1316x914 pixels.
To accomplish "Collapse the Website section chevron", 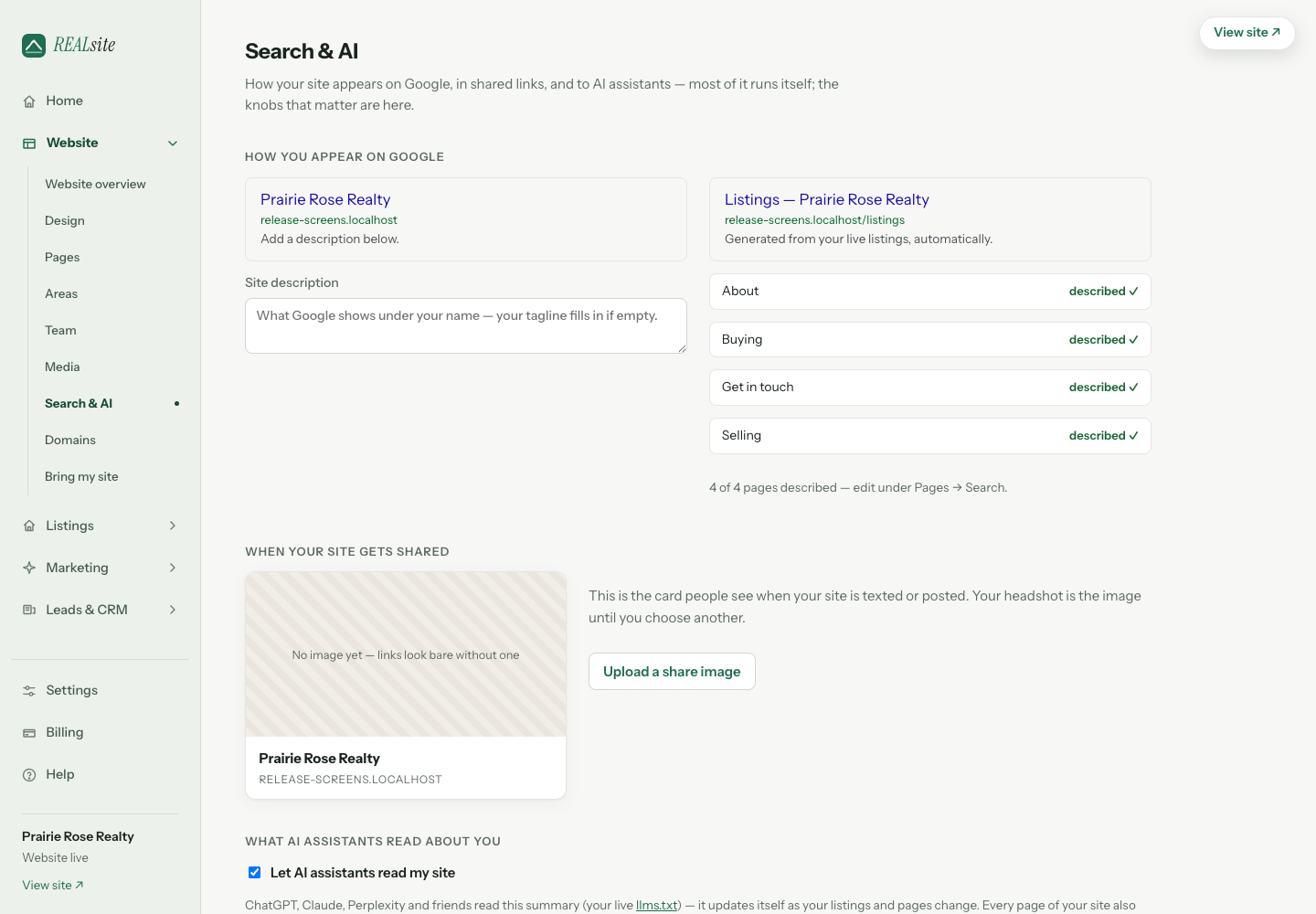I will coord(173,143).
